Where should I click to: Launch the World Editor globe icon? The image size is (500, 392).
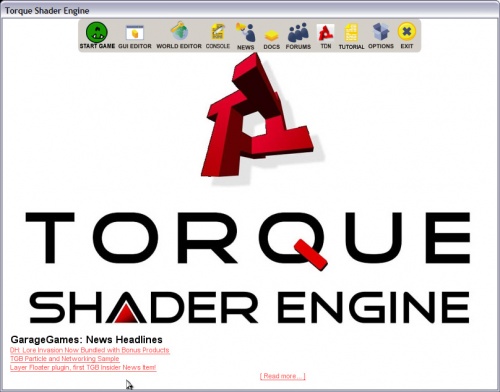tap(179, 31)
